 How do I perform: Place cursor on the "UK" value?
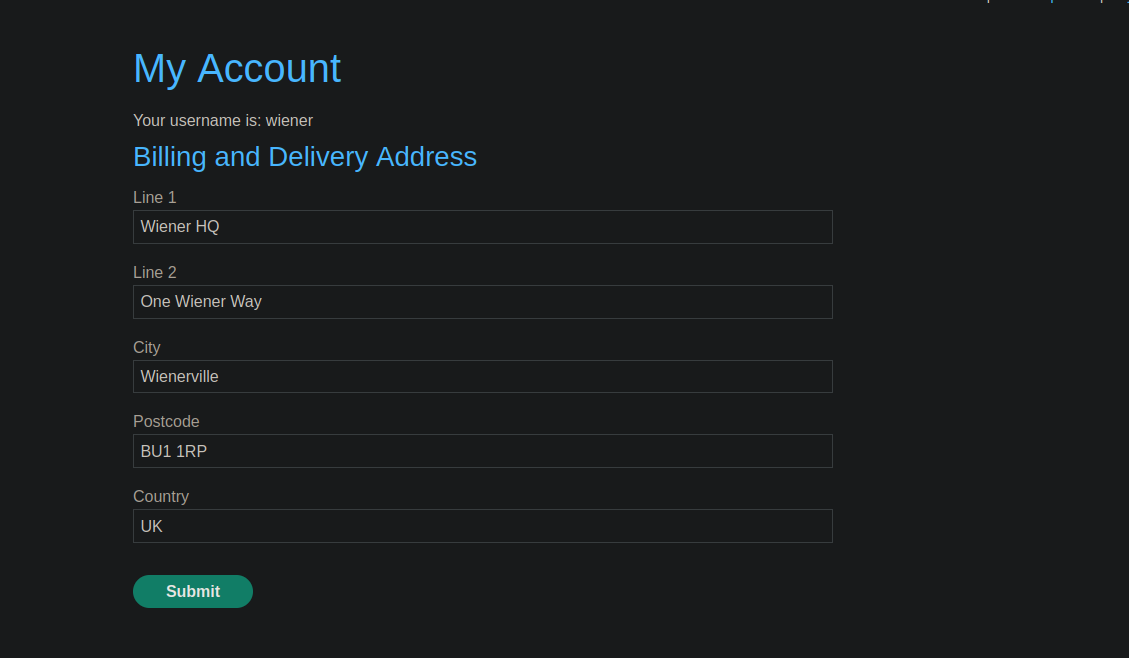[x=152, y=527]
